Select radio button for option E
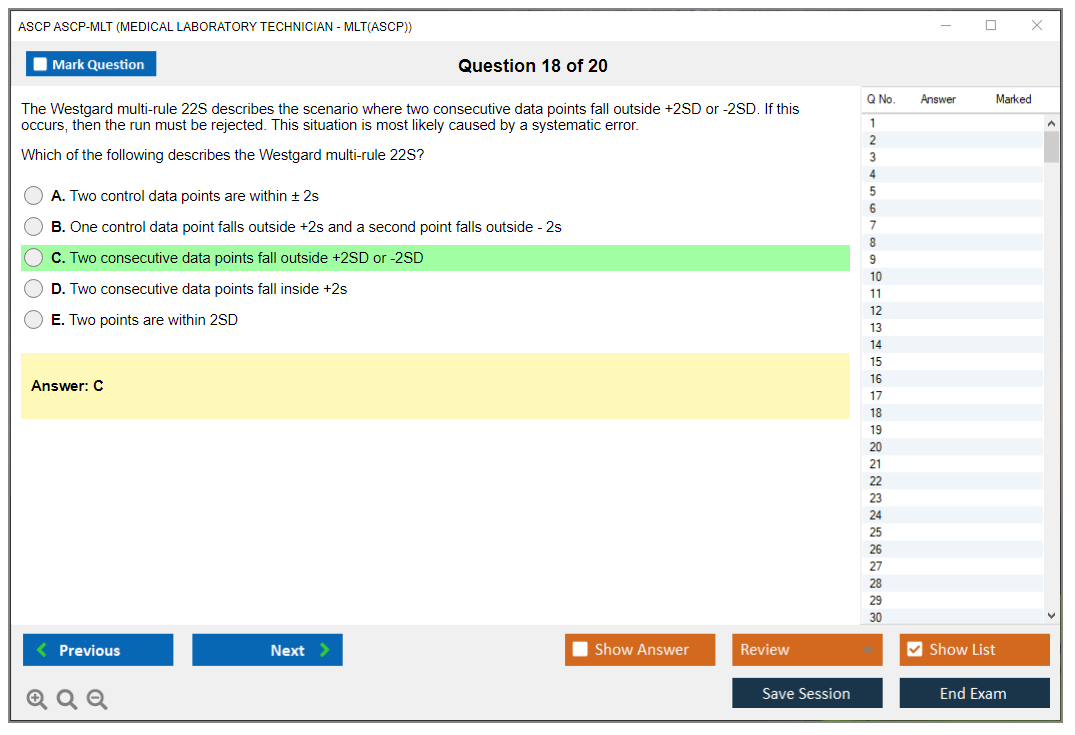This screenshot has width=1075, height=735. [34, 320]
